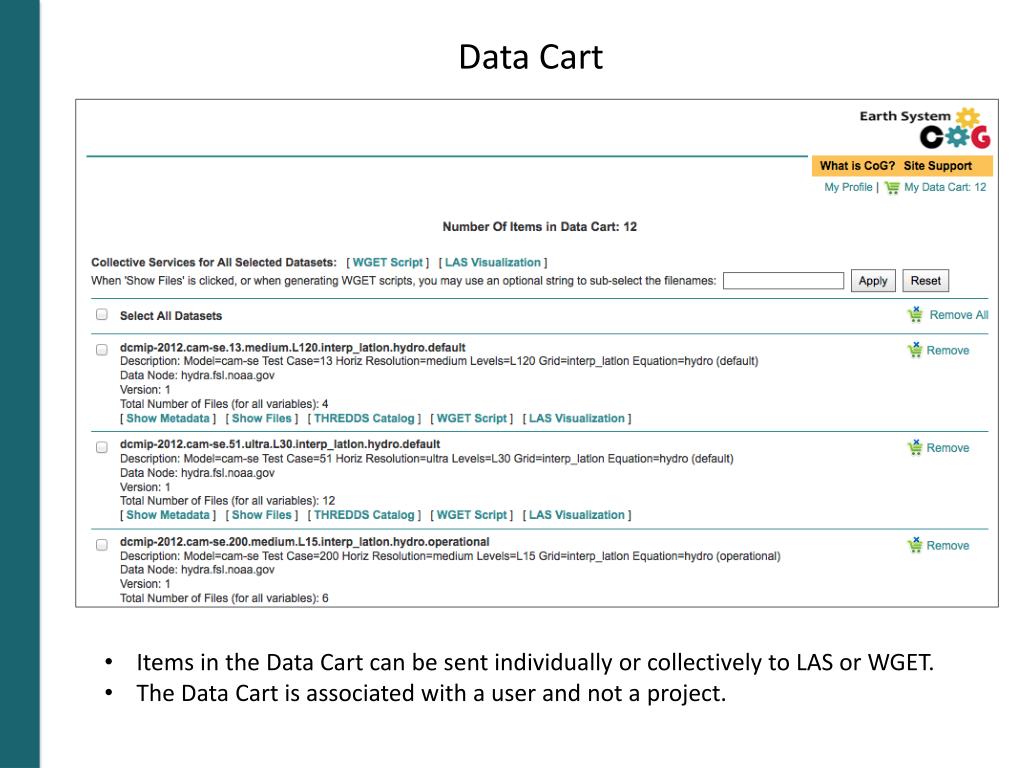Screen dimensions: 1024x768
Task: Click the filename sub-select text field
Action: click(783, 281)
